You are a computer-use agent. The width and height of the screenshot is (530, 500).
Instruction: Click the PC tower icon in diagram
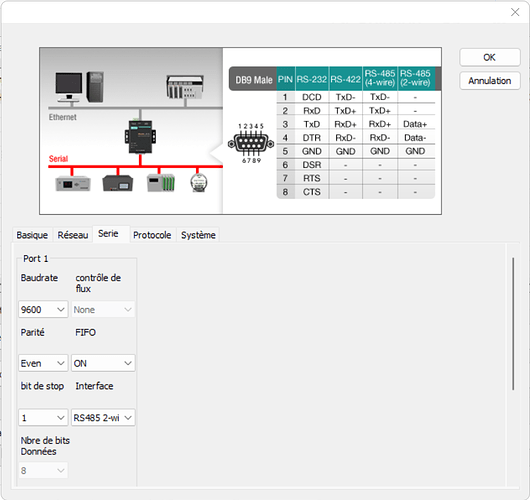95,87
